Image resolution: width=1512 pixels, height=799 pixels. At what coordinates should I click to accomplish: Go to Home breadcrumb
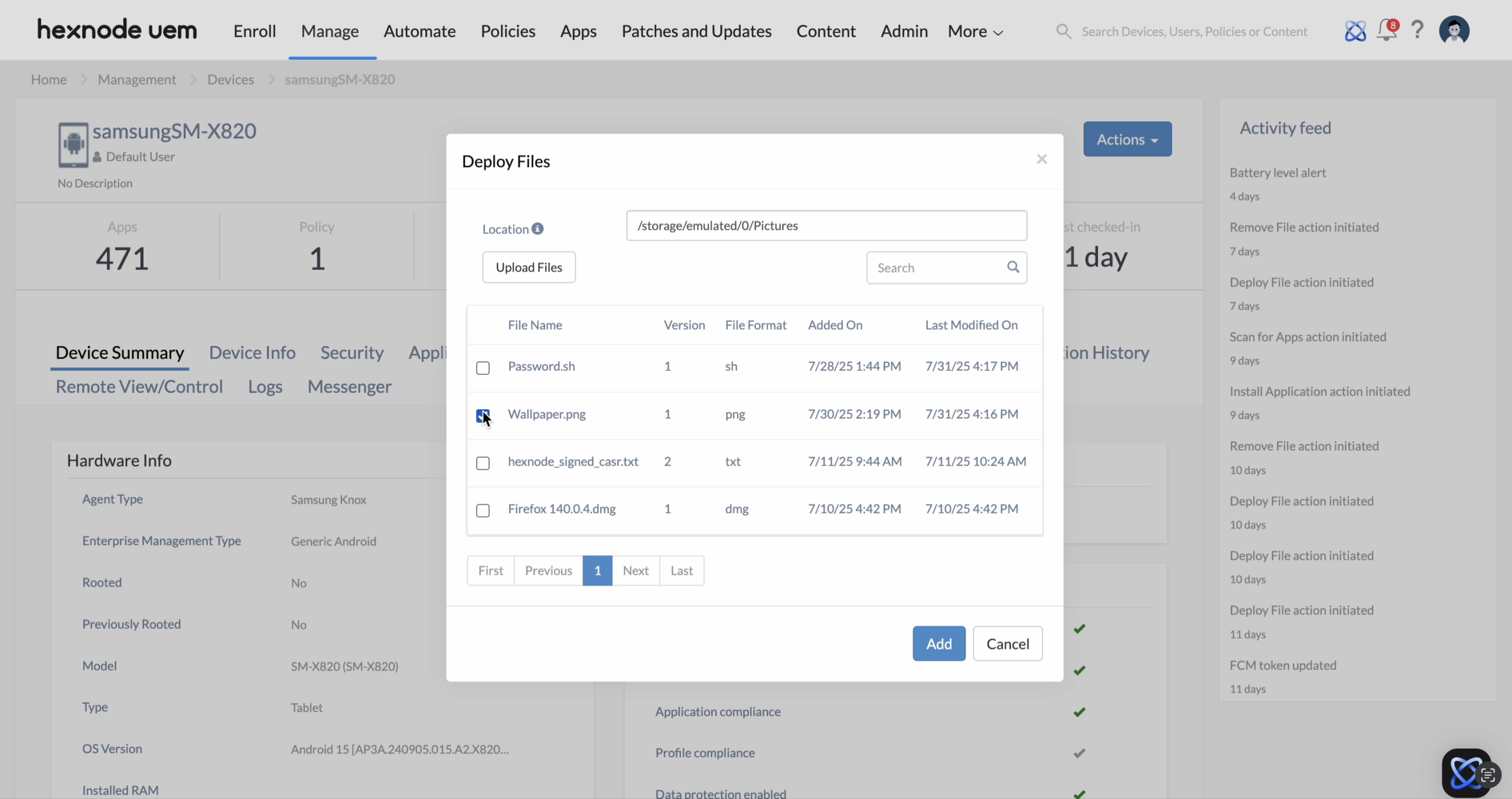[x=48, y=79]
